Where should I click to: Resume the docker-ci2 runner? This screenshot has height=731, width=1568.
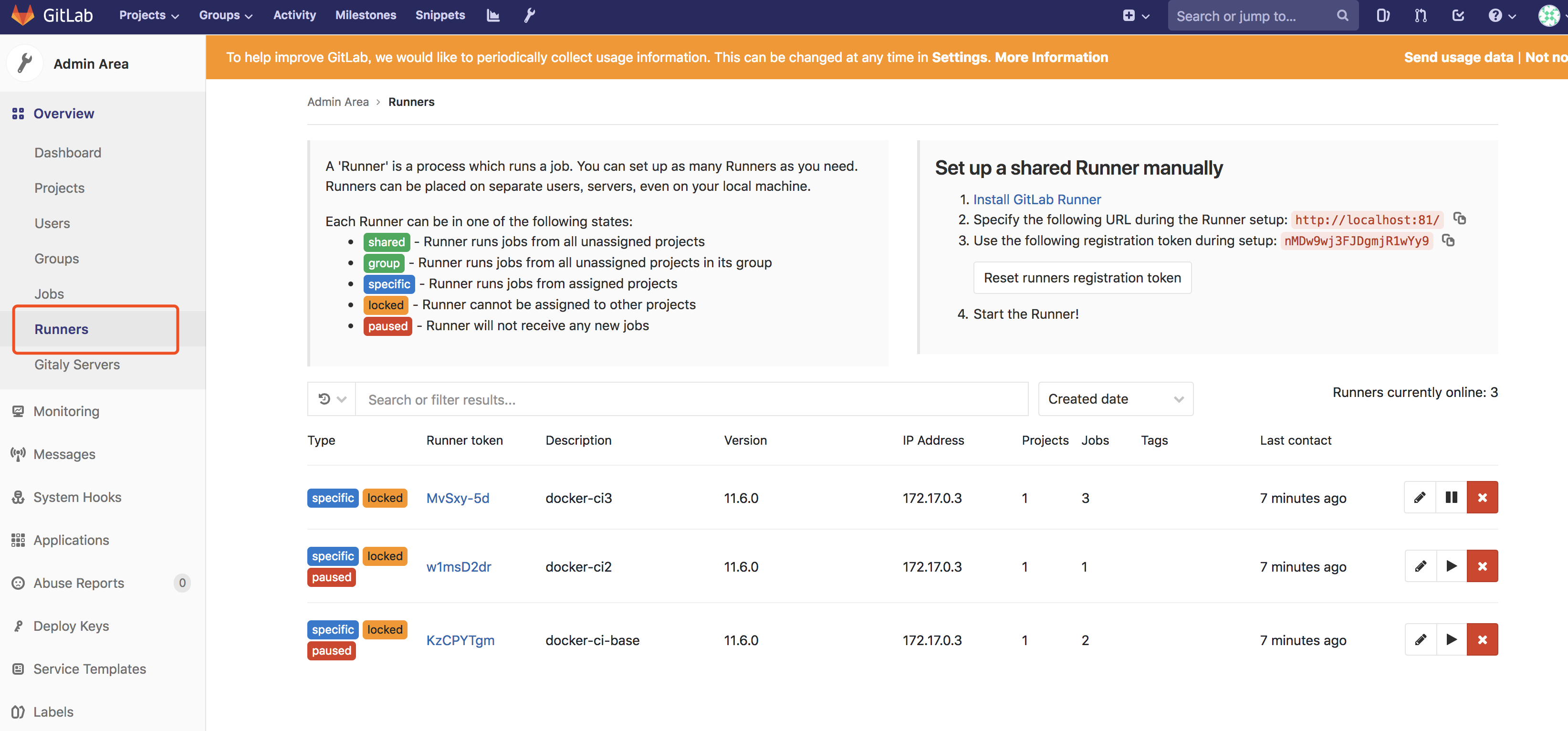click(1452, 566)
